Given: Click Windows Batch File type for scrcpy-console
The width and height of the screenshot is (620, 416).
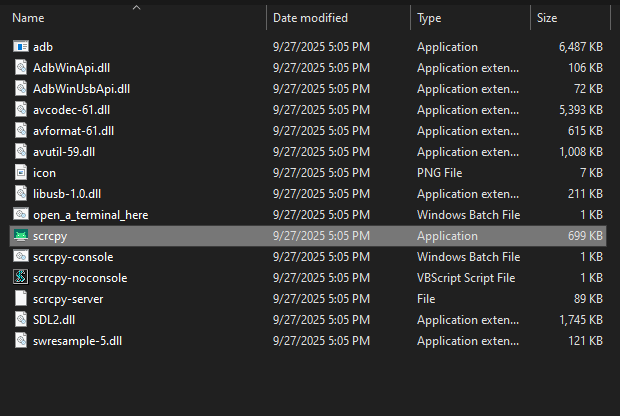Looking at the screenshot, I should coord(469,257).
